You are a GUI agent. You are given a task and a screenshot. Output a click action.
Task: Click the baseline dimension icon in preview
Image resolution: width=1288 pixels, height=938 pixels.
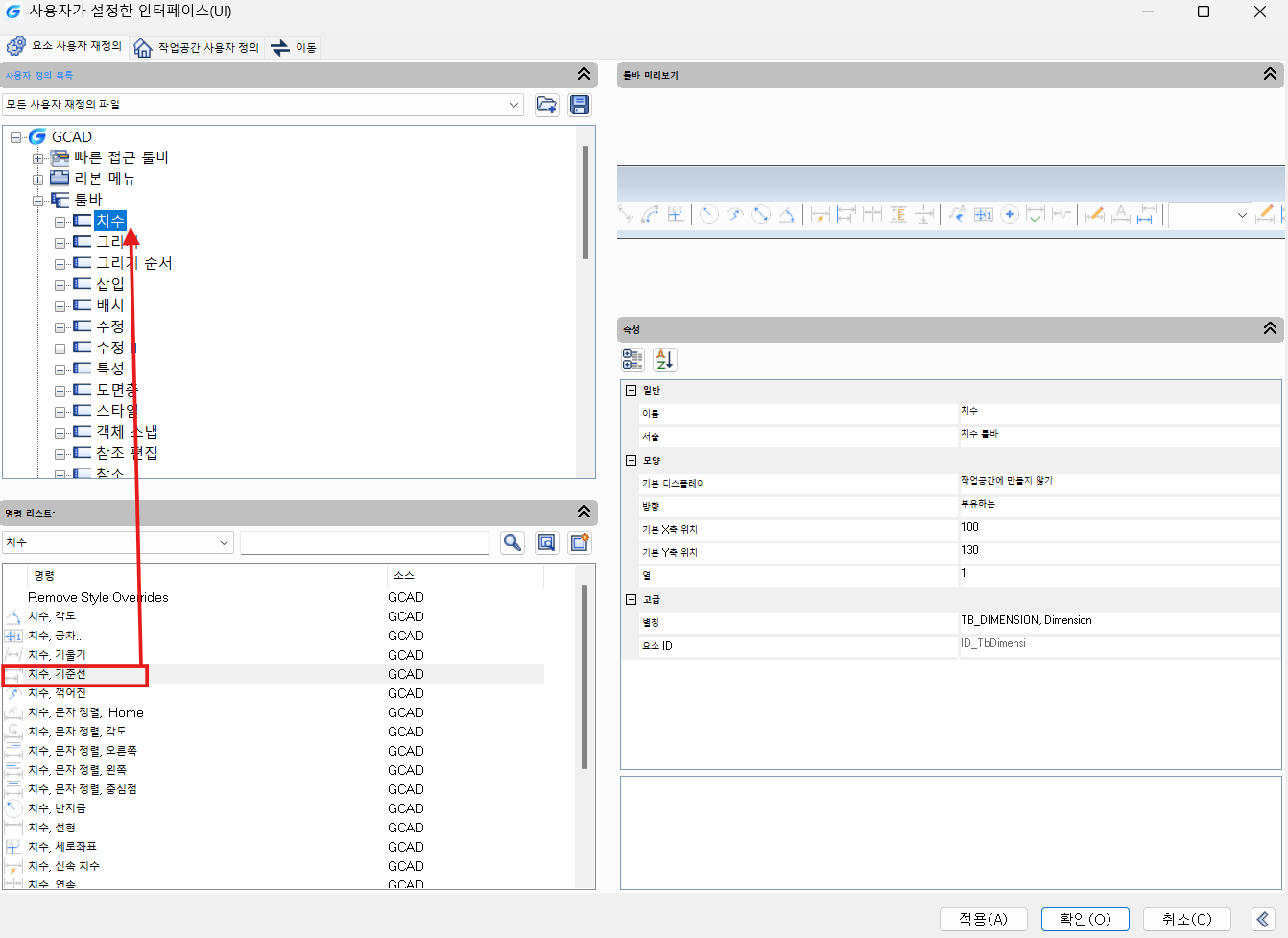click(846, 214)
